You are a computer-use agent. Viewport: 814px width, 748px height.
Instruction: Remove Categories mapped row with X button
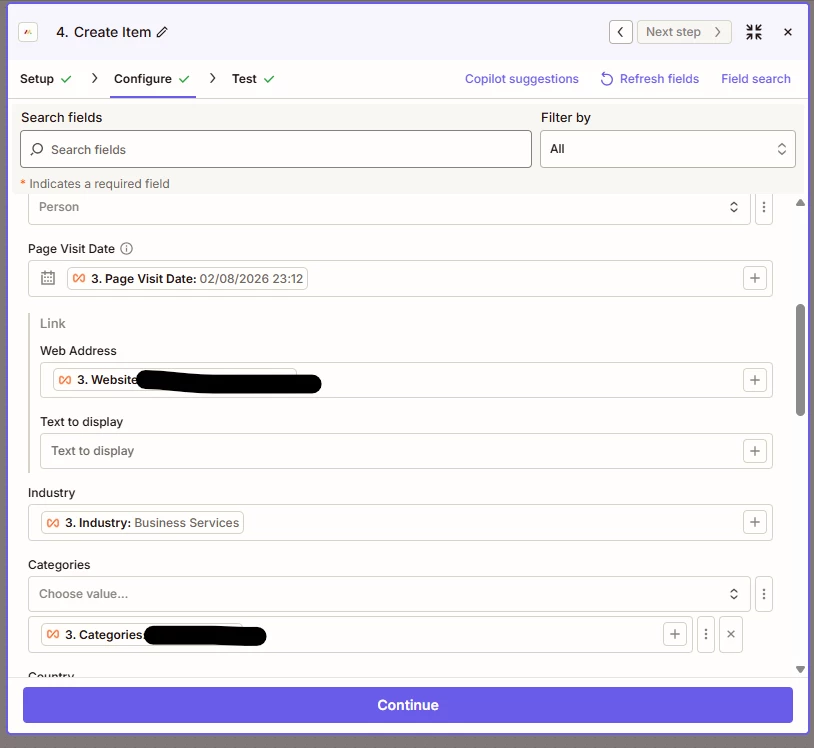[x=730, y=634]
